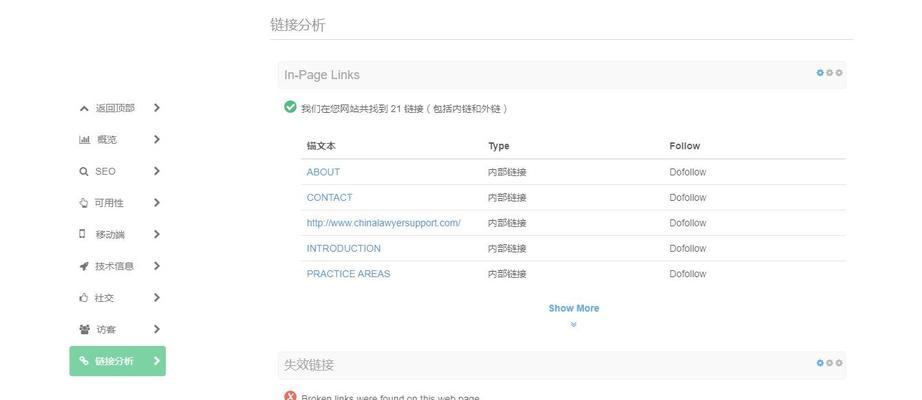This screenshot has height=400, width=922.
Task: Click the Broken links were found message
Action: point(390,397)
